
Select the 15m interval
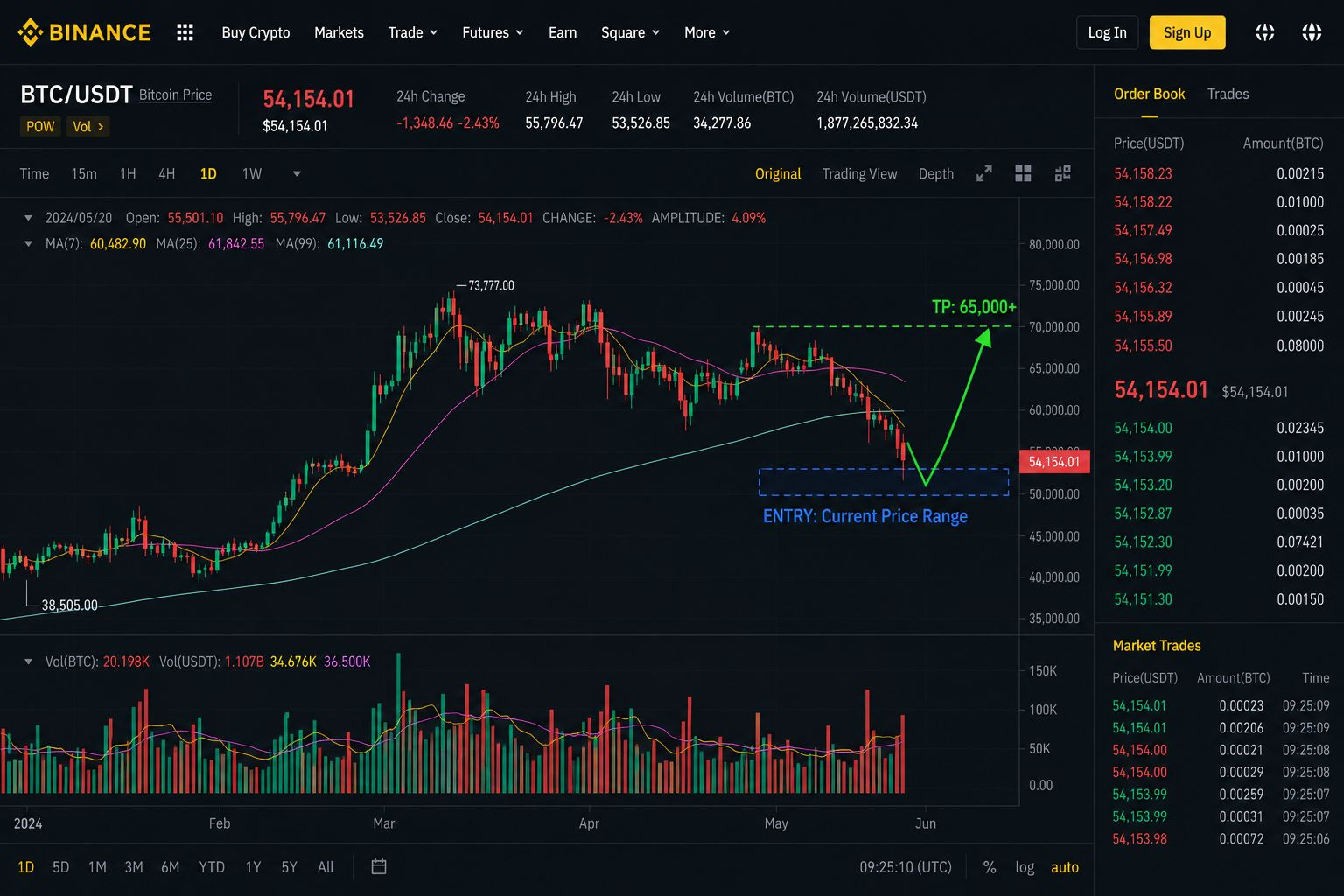point(84,173)
